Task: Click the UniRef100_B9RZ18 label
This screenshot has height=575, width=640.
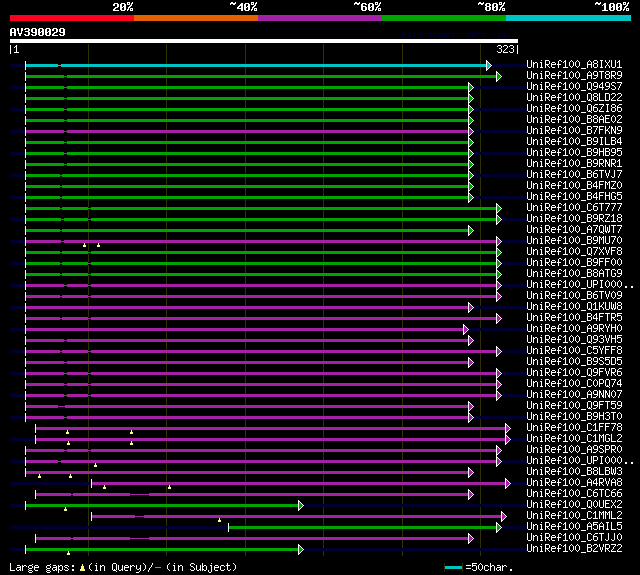Action: point(574,219)
